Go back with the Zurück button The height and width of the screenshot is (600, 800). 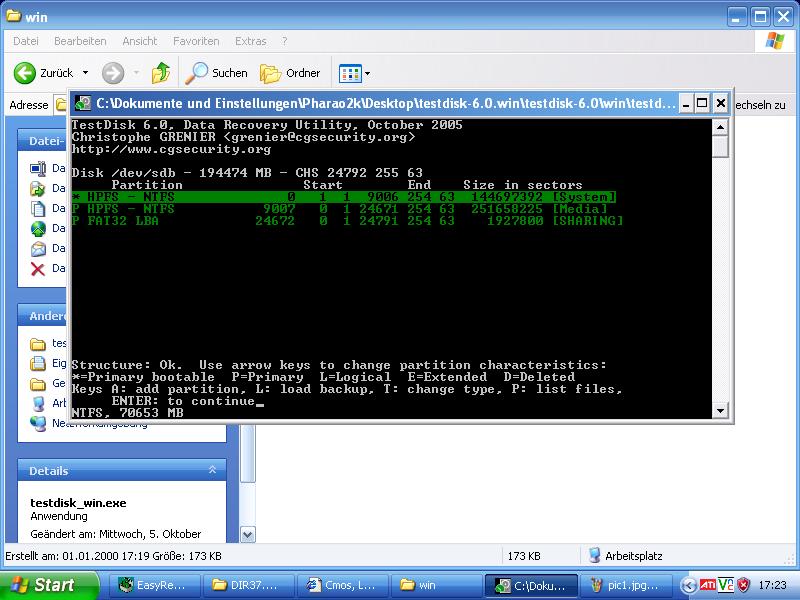tap(43, 73)
